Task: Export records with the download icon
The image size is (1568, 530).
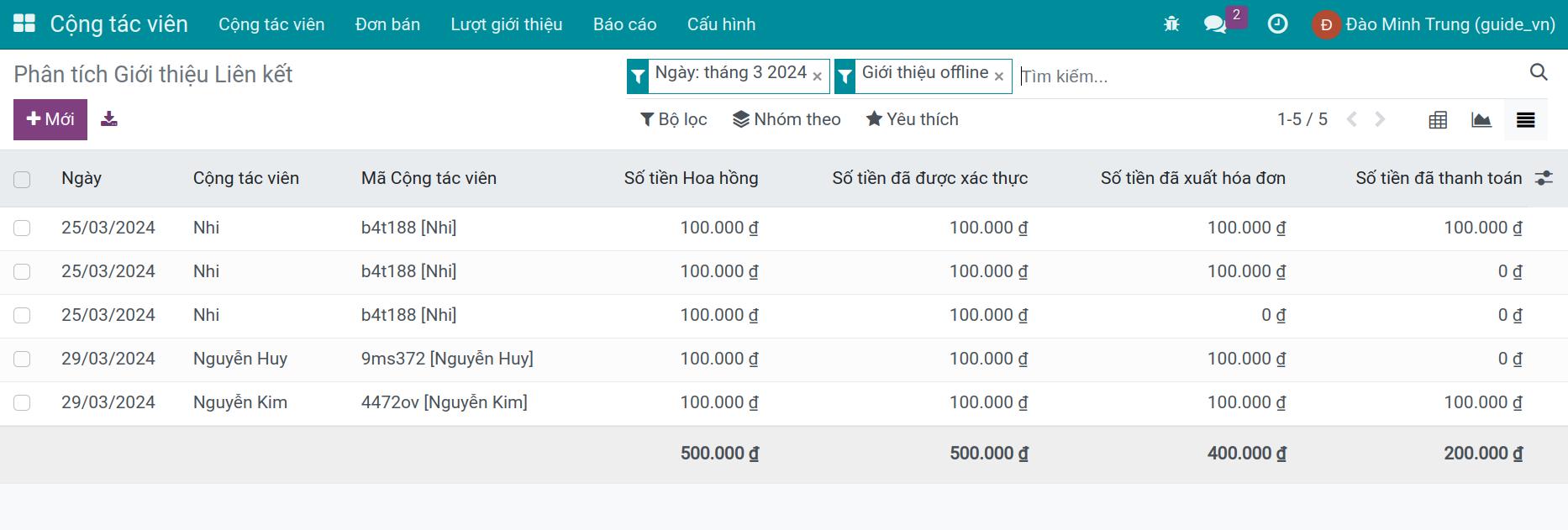Action: tap(109, 119)
